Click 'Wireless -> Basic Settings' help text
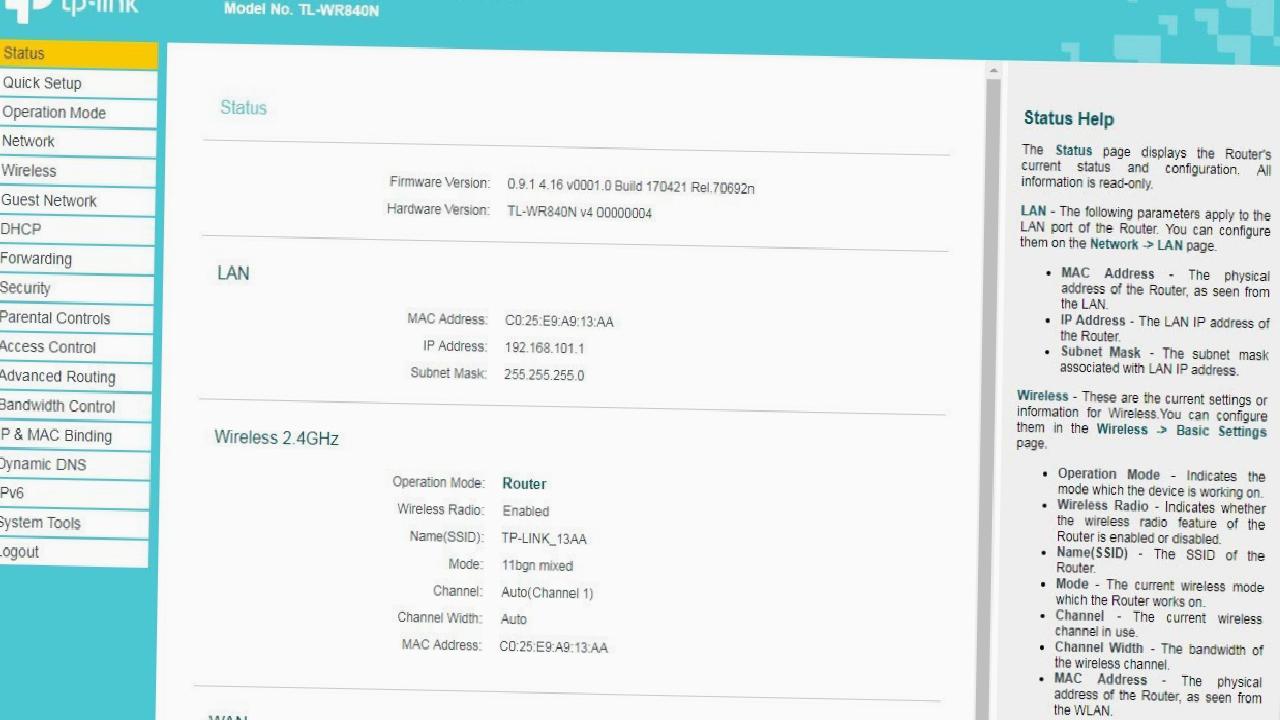Viewport: 1280px width, 720px height. [1182, 430]
